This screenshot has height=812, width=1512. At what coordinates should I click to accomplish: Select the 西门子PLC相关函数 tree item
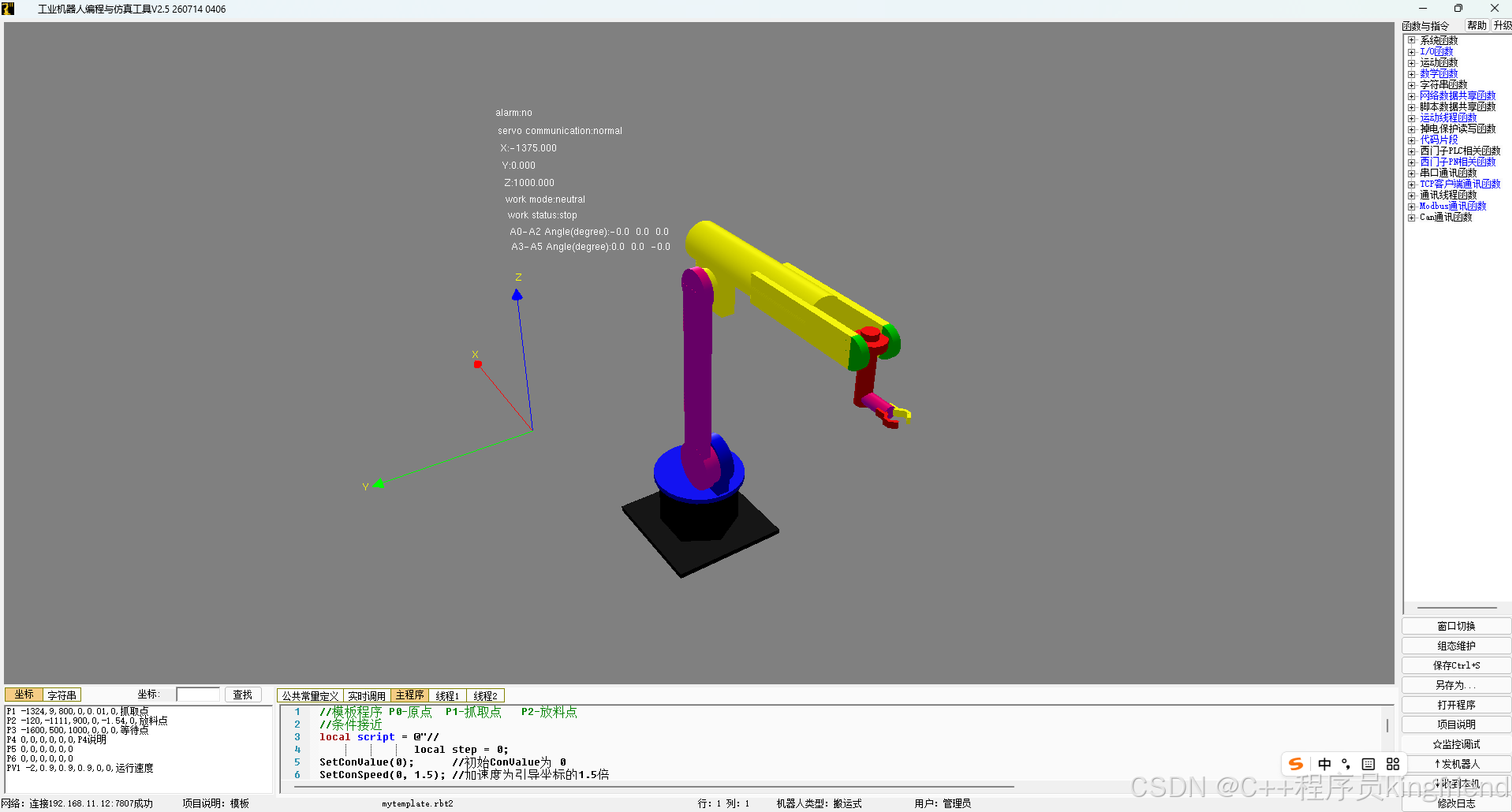[x=1460, y=151]
